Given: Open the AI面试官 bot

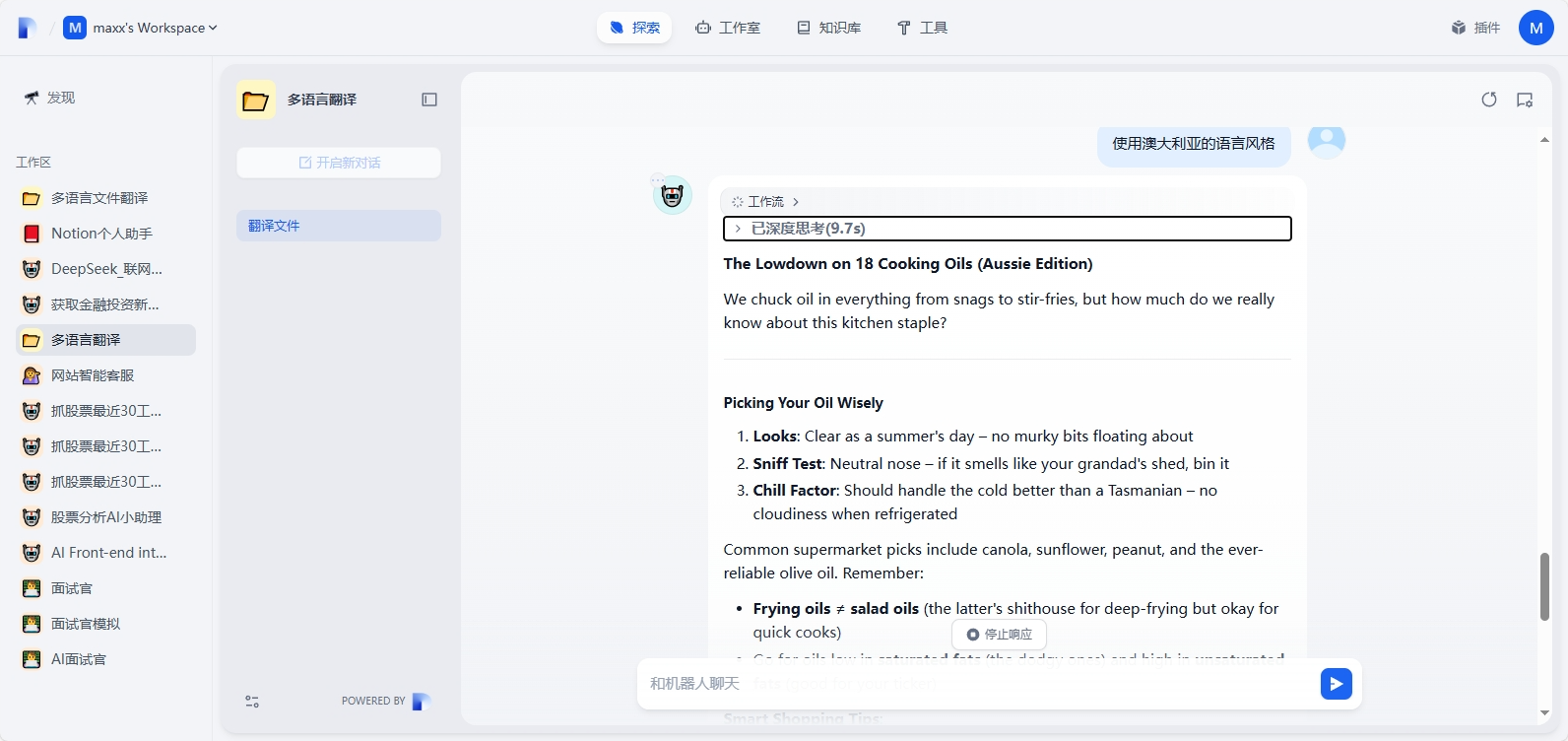Looking at the screenshot, I should tap(106, 659).
